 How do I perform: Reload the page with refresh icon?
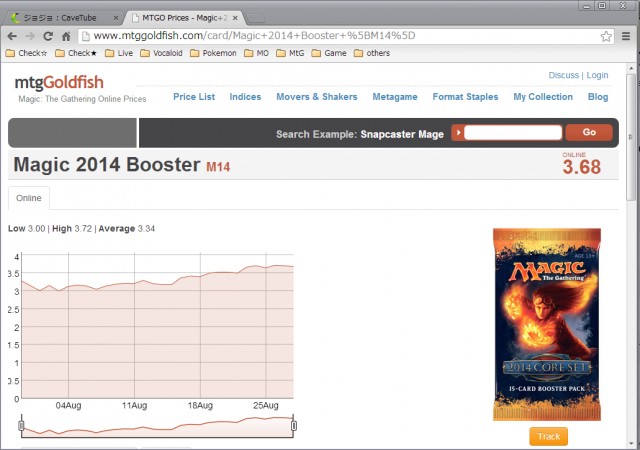48,36
